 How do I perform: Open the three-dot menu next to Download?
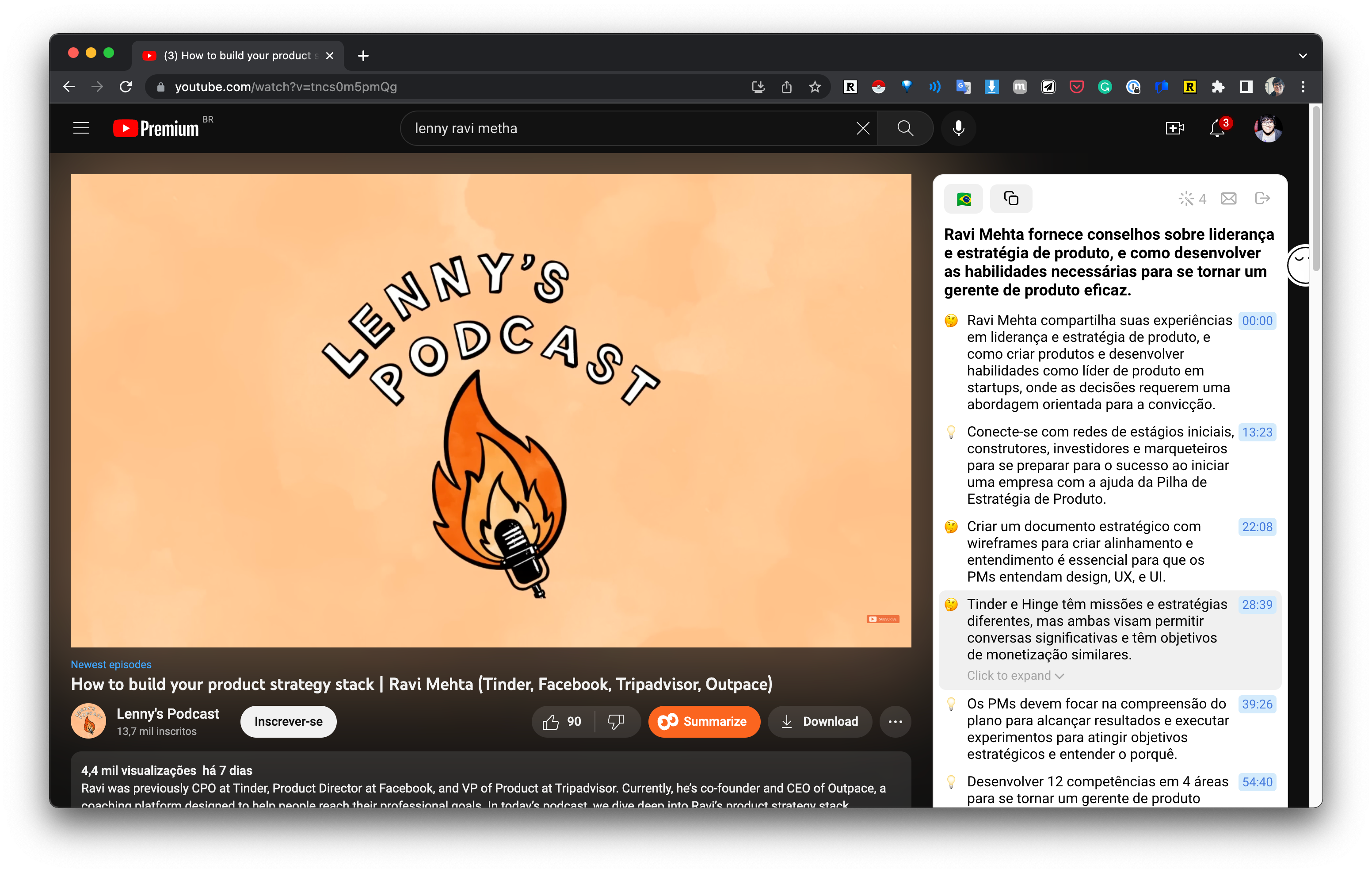point(895,721)
